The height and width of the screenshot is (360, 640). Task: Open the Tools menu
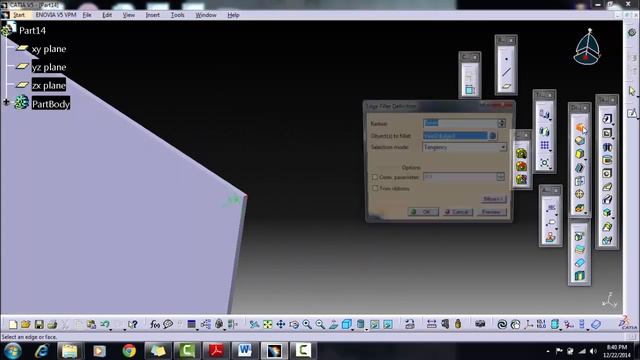(x=178, y=15)
